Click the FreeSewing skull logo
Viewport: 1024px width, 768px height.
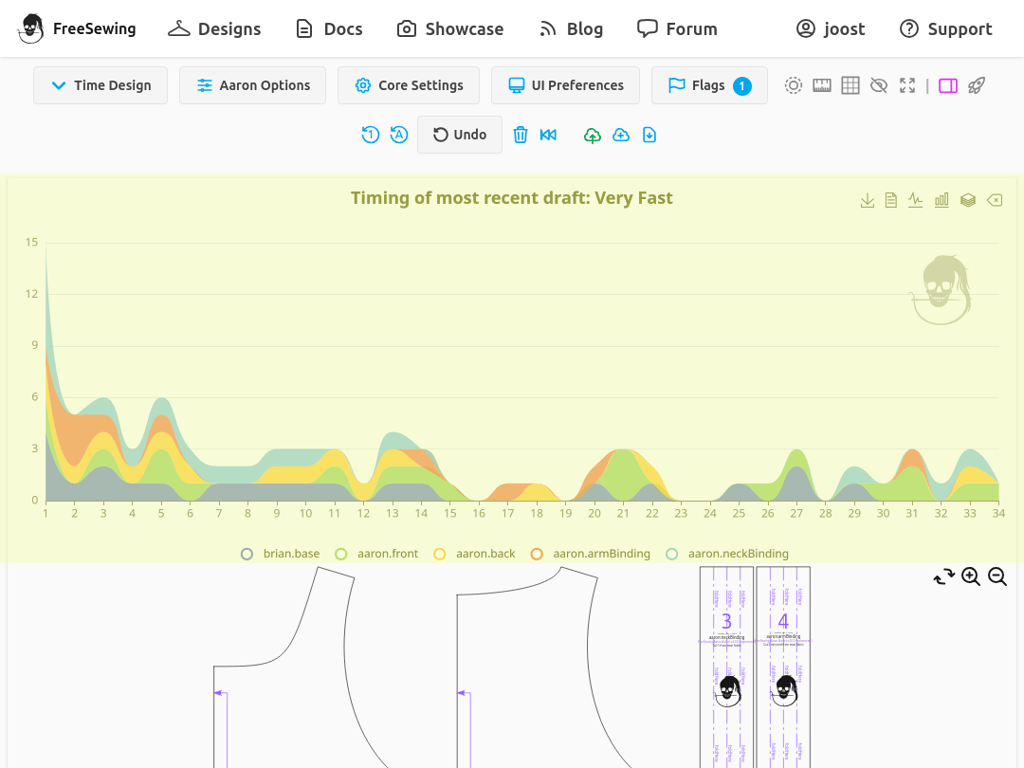(31, 29)
